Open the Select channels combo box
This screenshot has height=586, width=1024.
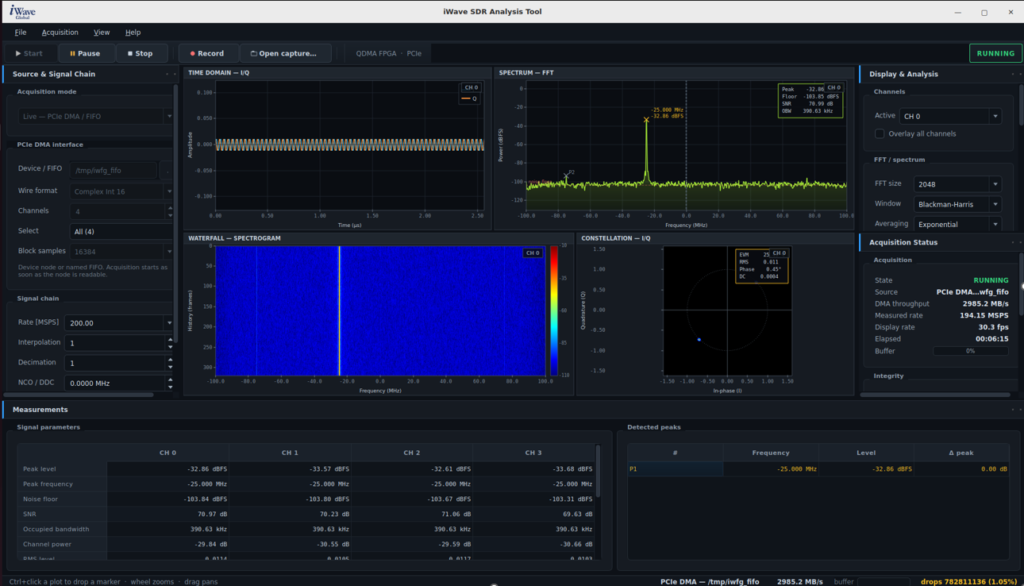pos(121,231)
